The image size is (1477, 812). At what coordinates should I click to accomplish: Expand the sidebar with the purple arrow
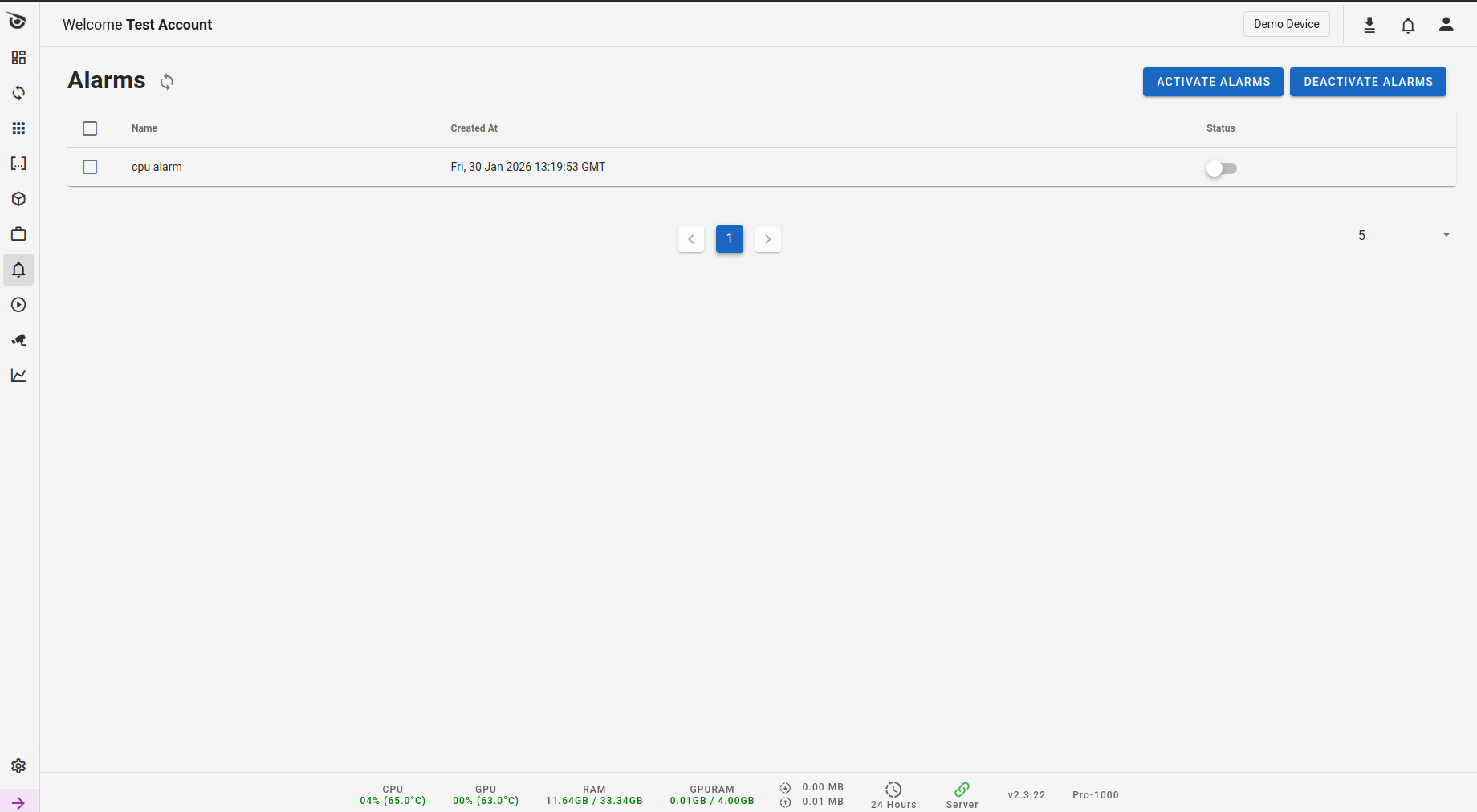point(18,802)
